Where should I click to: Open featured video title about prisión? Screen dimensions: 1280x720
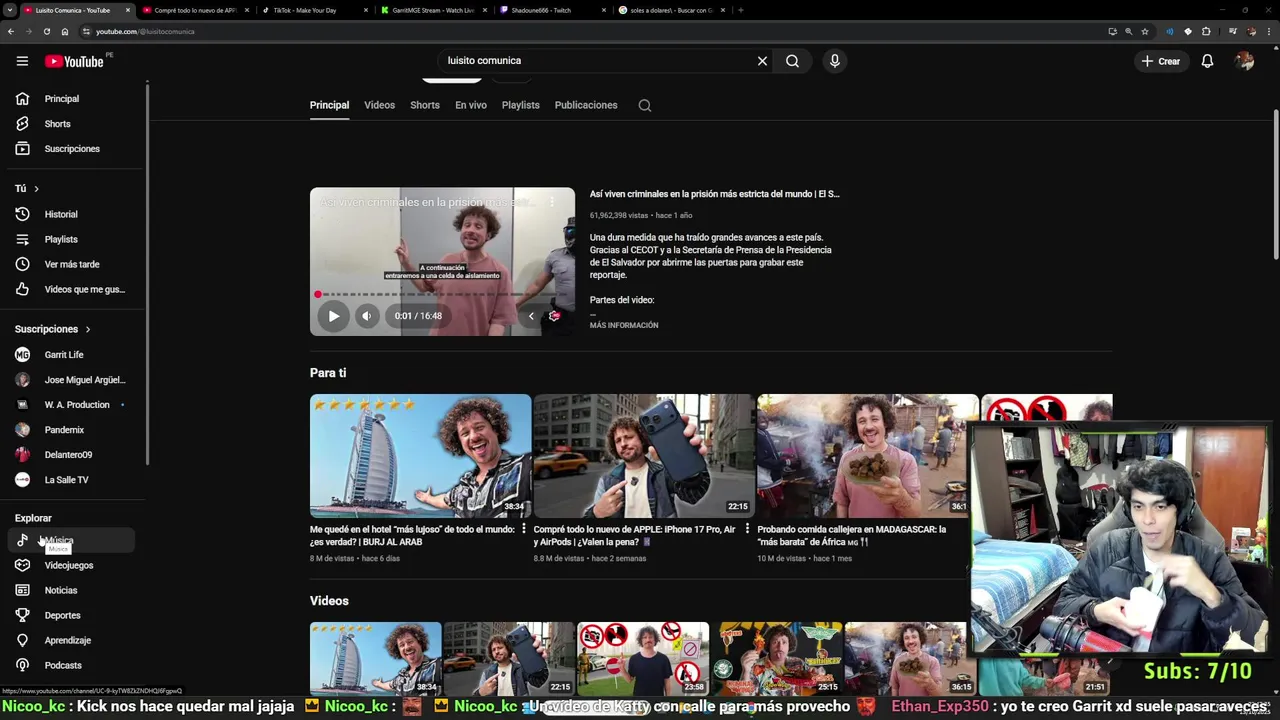[x=715, y=194]
